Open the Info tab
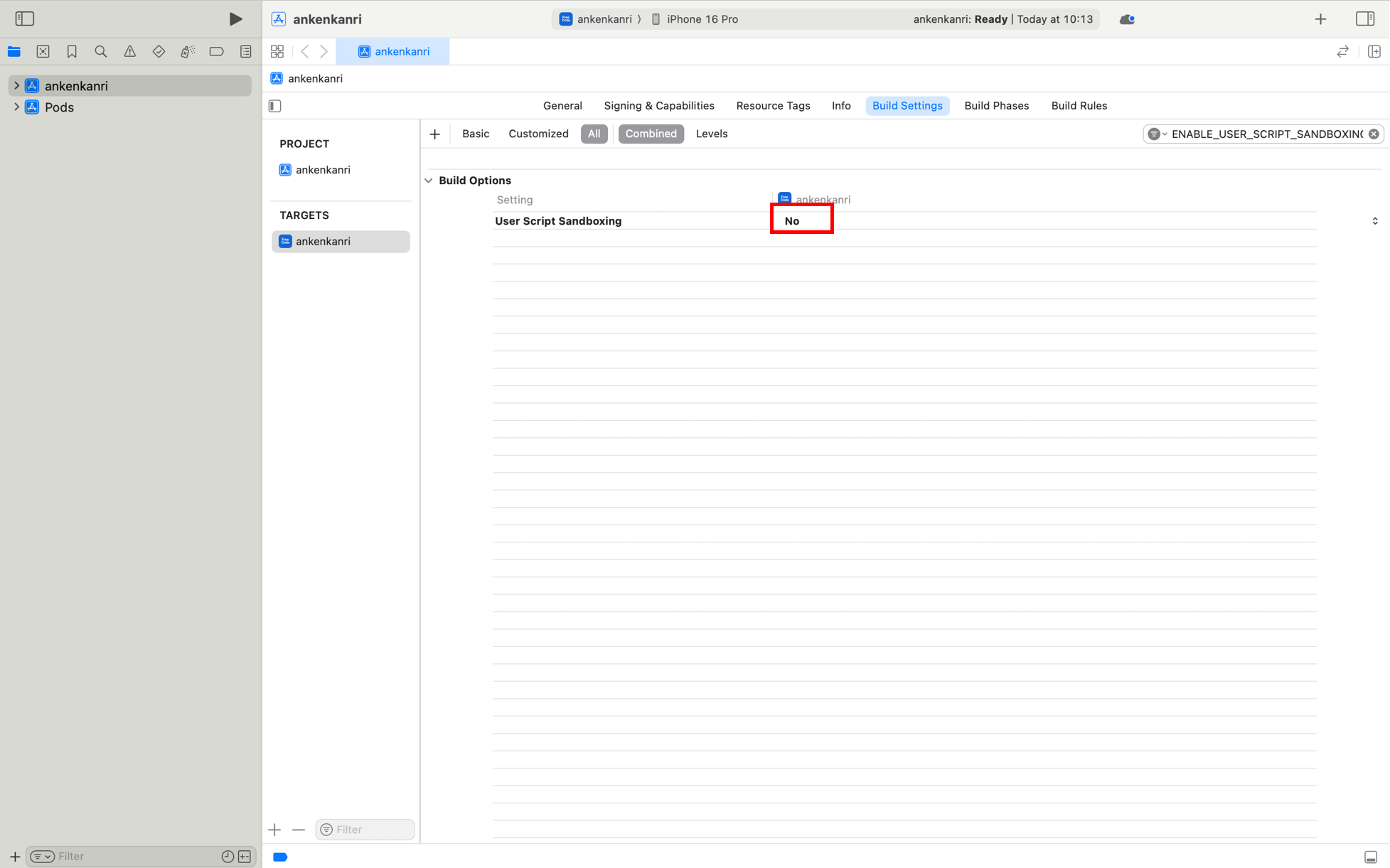 coord(841,106)
